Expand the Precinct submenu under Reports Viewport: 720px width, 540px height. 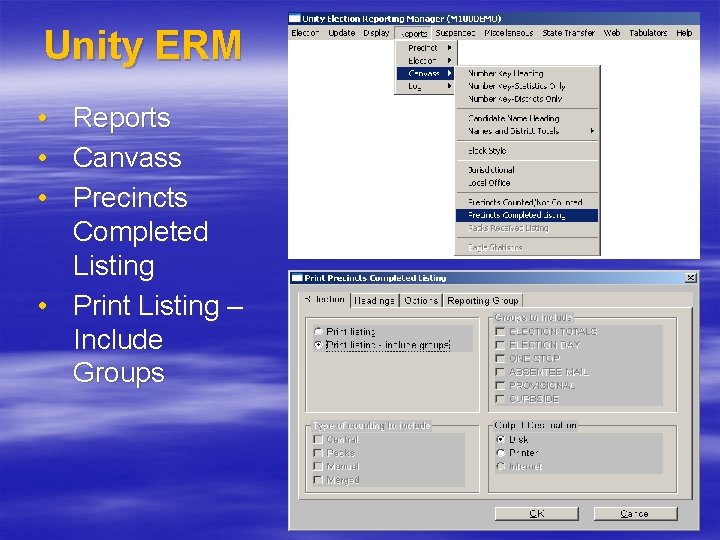(x=425, y=48)
